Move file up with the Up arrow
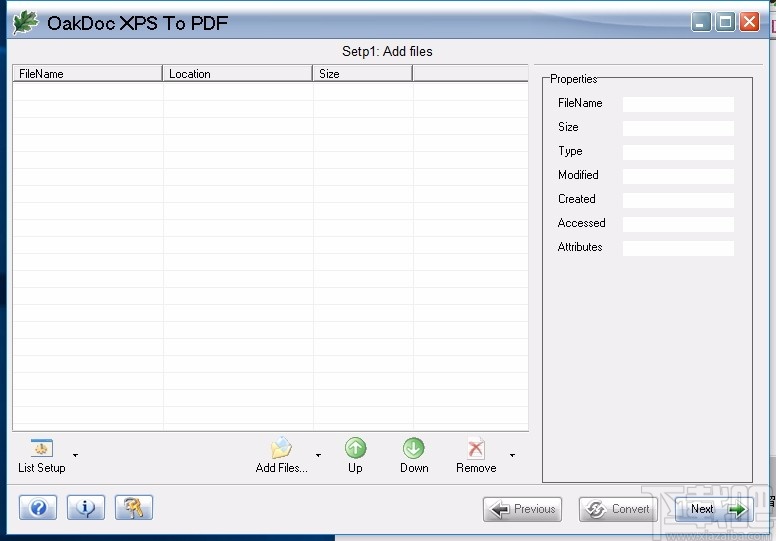The width and height of the screenshot is (776, 541). [x=355, y=455]
